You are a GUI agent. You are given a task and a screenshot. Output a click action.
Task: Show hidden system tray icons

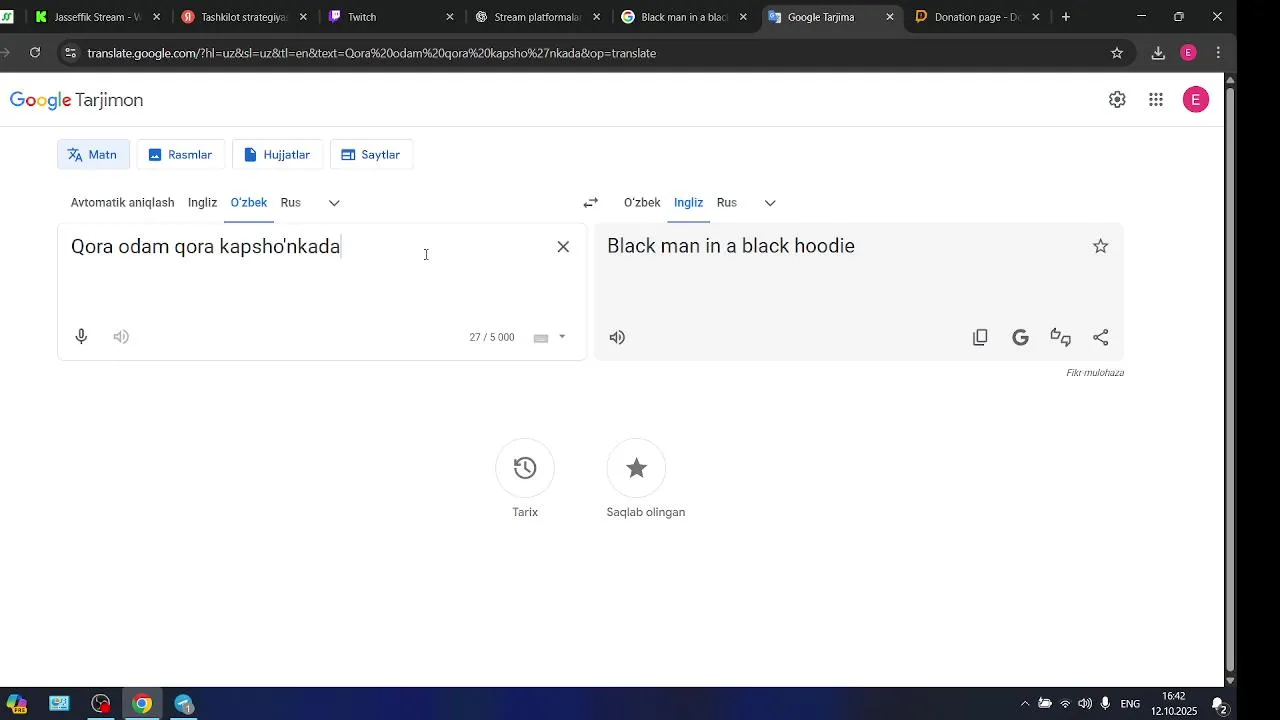pos(1024,704)
